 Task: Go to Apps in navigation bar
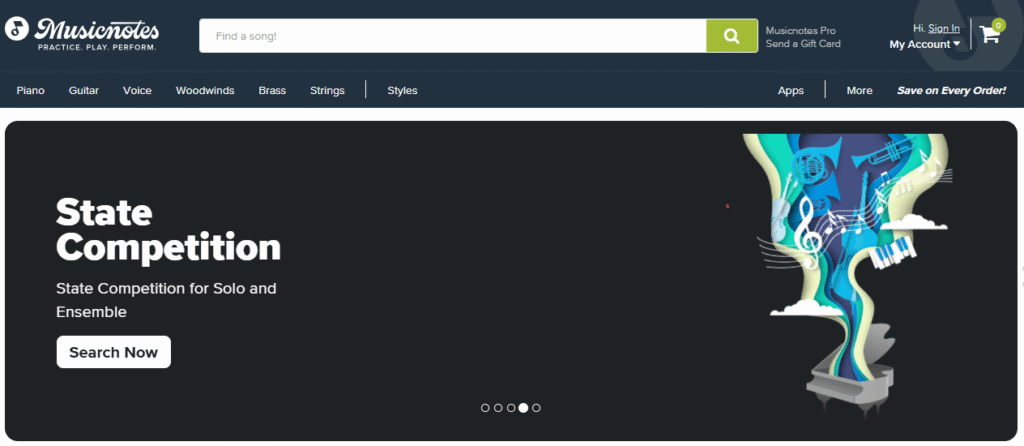pyautogui.click(x=790, y=90)
